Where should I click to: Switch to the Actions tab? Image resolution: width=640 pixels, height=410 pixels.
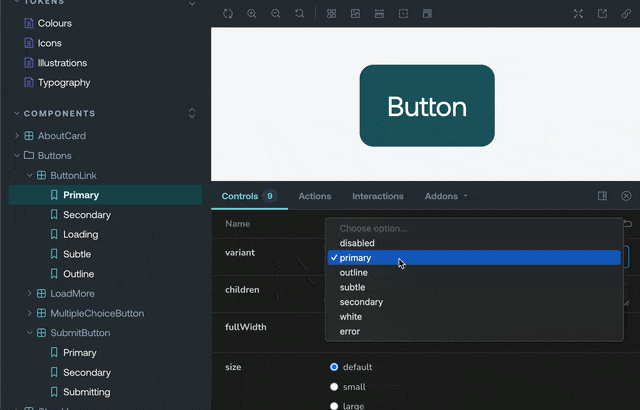point(315,196)
